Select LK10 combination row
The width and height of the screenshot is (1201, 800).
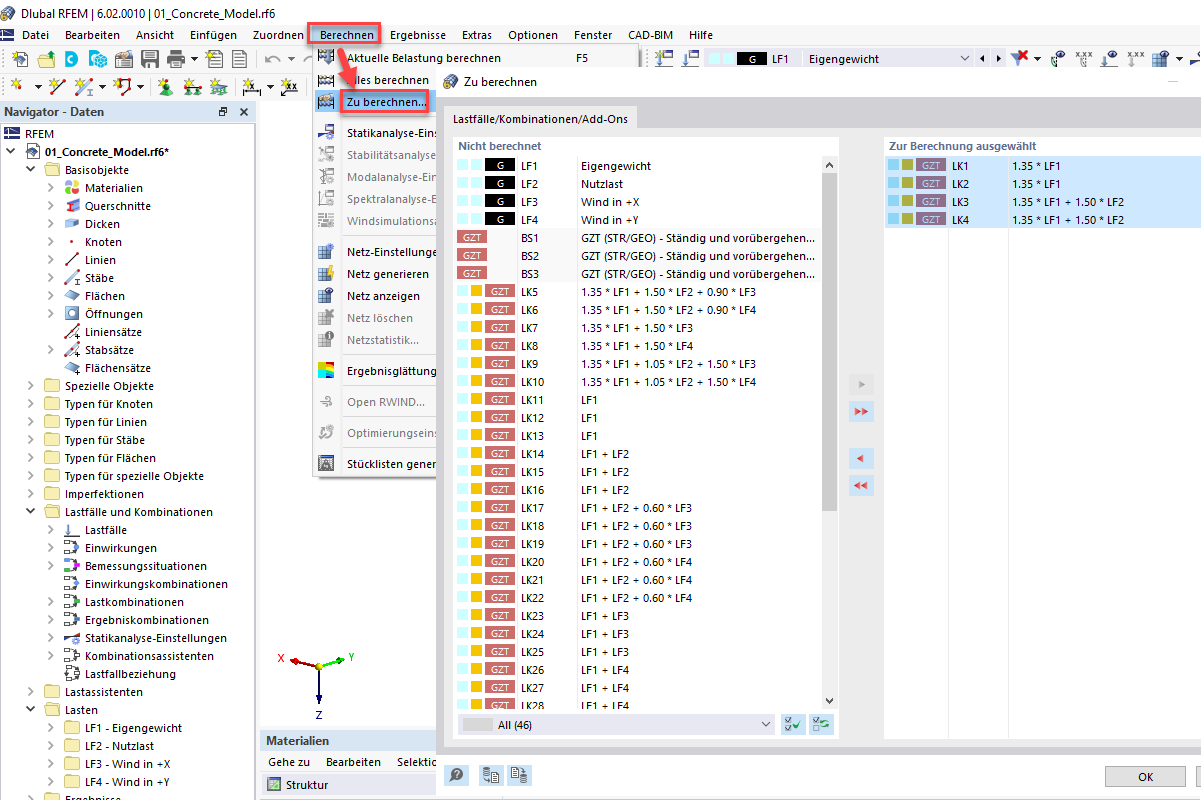tap(637, 382)
